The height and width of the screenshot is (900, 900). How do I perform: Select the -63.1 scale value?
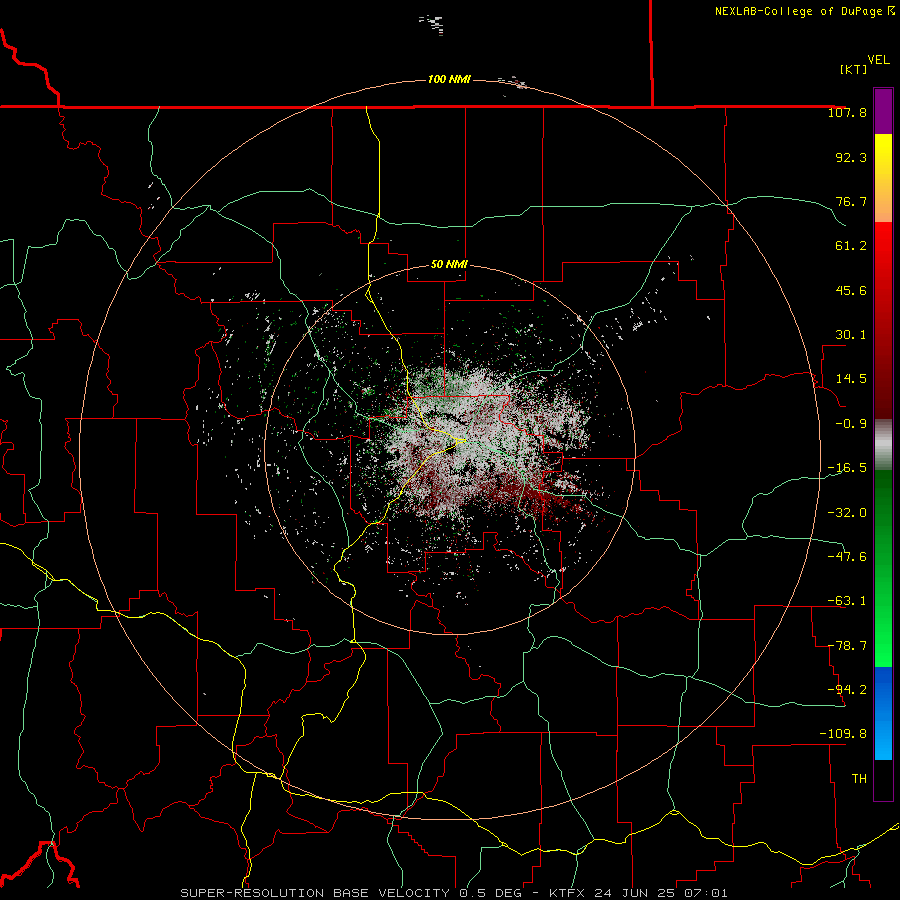[x=847, y=601]
